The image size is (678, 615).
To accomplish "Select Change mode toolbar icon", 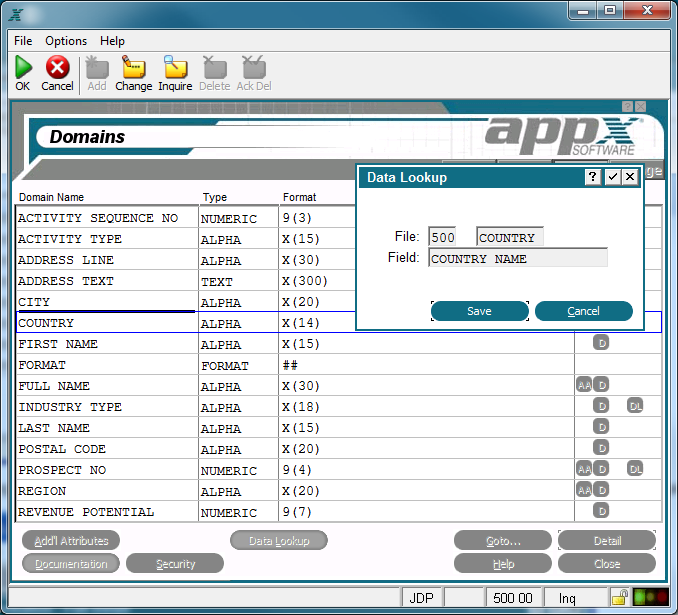I will pos(133,67).
